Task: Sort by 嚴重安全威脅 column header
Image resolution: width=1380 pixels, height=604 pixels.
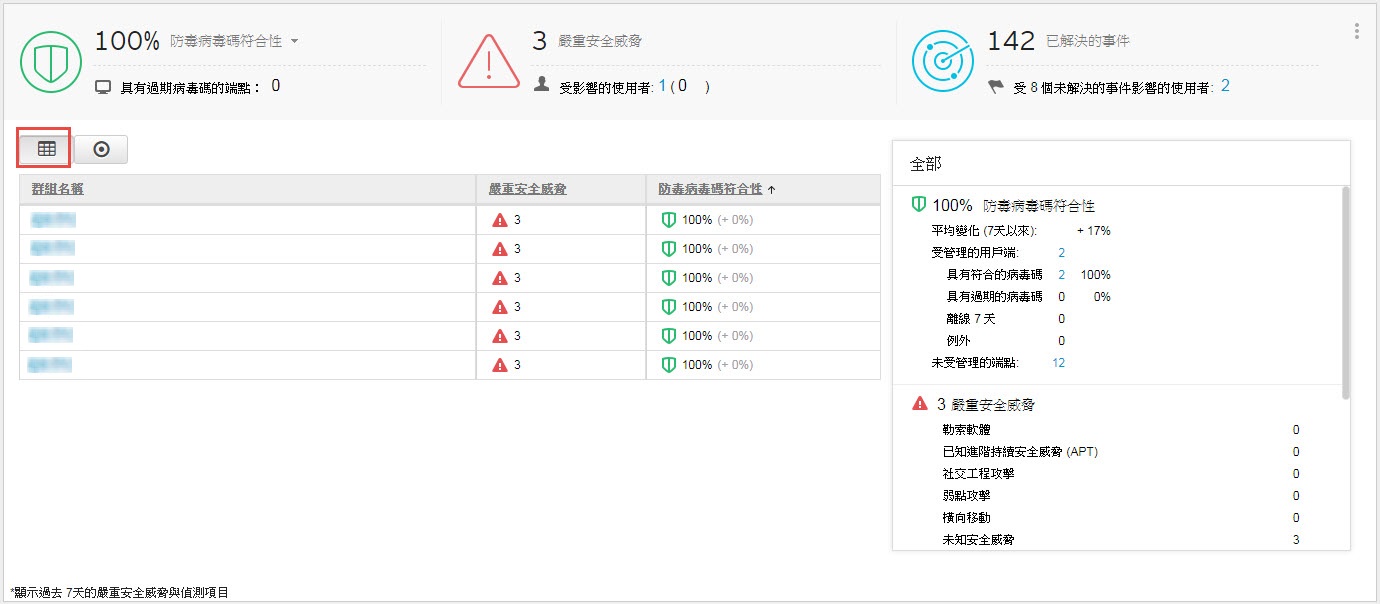Action: (x=527, y=189)
